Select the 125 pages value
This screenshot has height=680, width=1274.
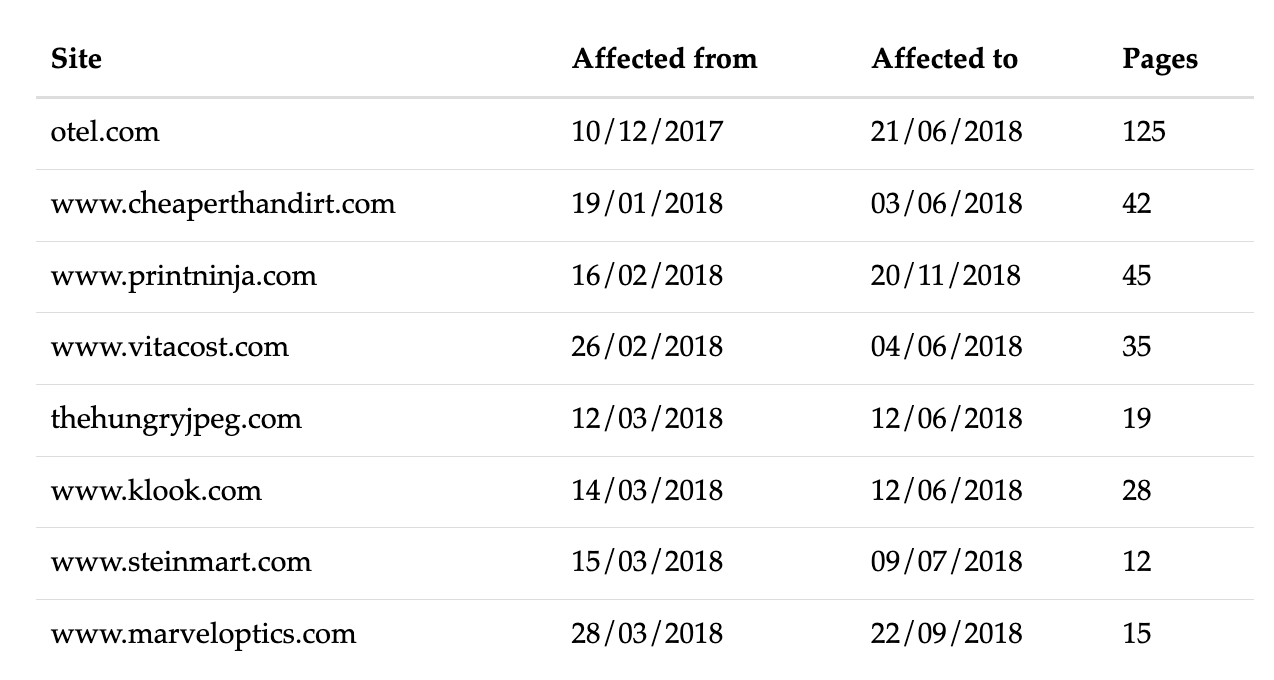(x=1143, y=132)
